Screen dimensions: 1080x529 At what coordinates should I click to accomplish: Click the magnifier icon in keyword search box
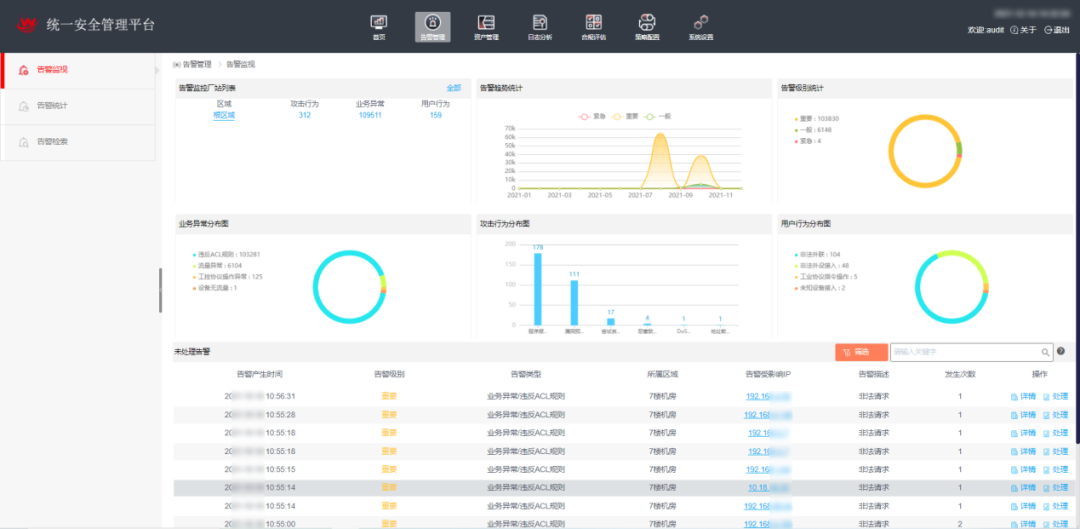click(1046, 352)
